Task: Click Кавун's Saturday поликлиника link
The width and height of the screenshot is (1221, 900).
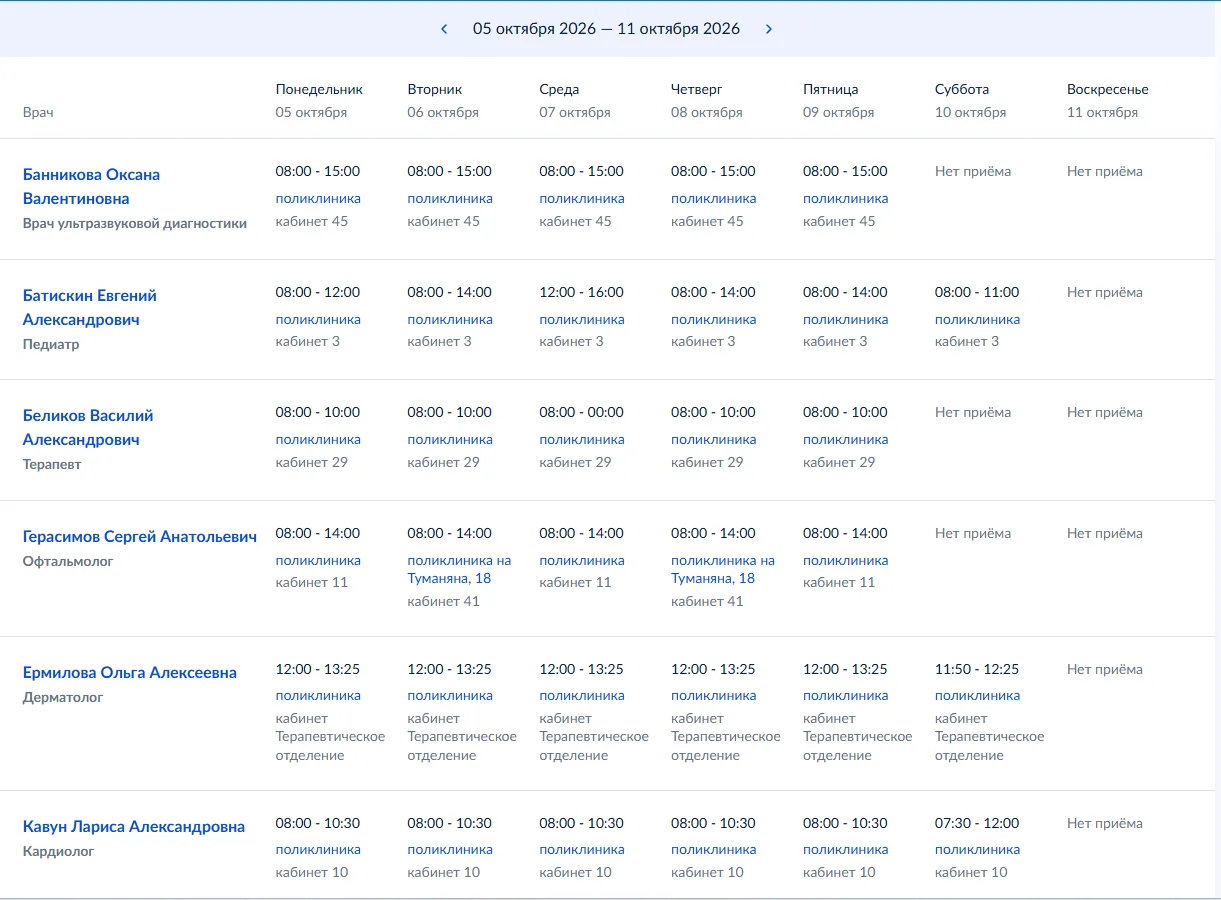Action: tap(977, 849)
